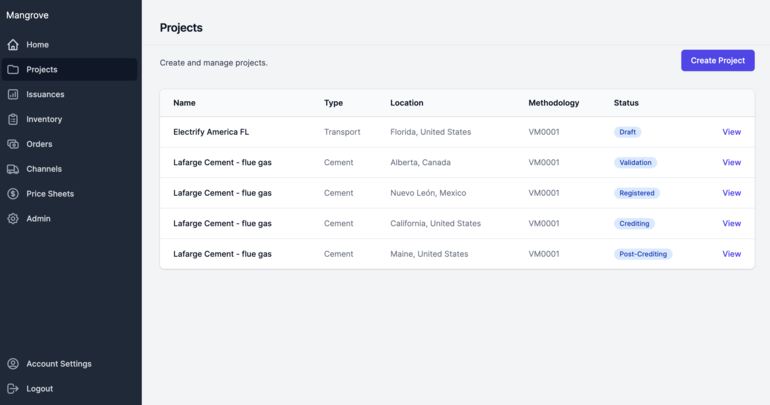Open the Issuances menu item
Viewport: 770px width, 405px height.
click(45, 95)
